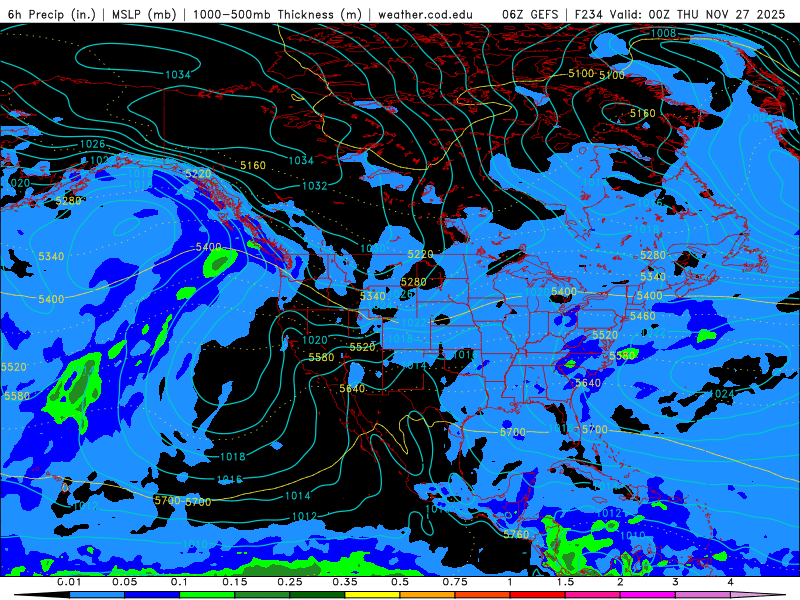Viewport: 800px width, 600px height.
Task: Click the 0.35 legend value label
Action: coord(345,582)
